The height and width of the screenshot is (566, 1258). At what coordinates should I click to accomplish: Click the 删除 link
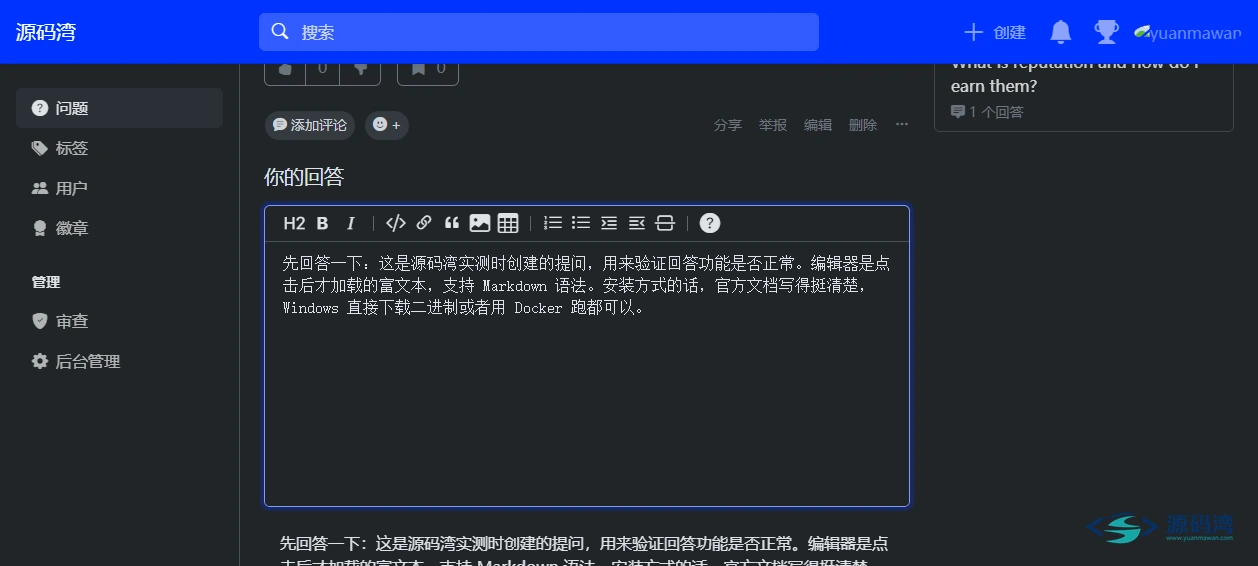point(863,125)
